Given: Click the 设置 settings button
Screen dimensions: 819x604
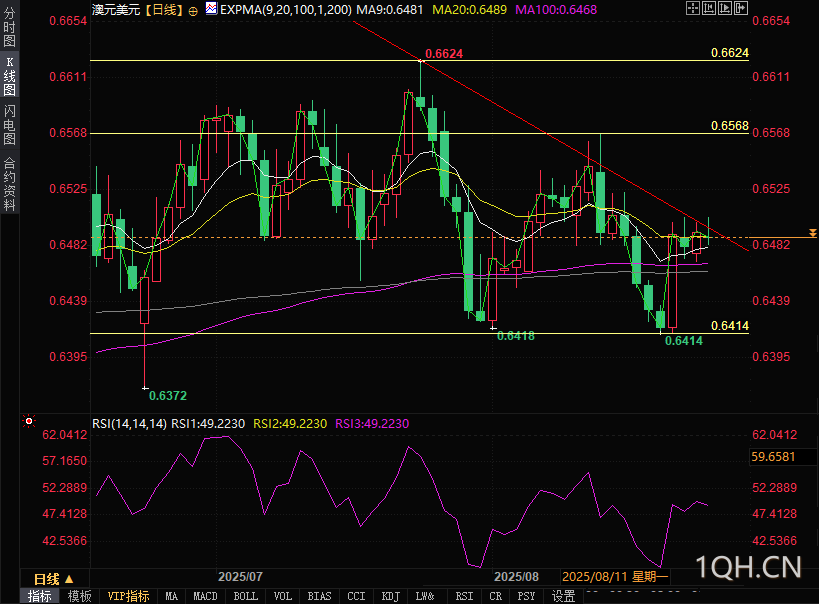Looking at the screenshot, I should tap(564, 596).
